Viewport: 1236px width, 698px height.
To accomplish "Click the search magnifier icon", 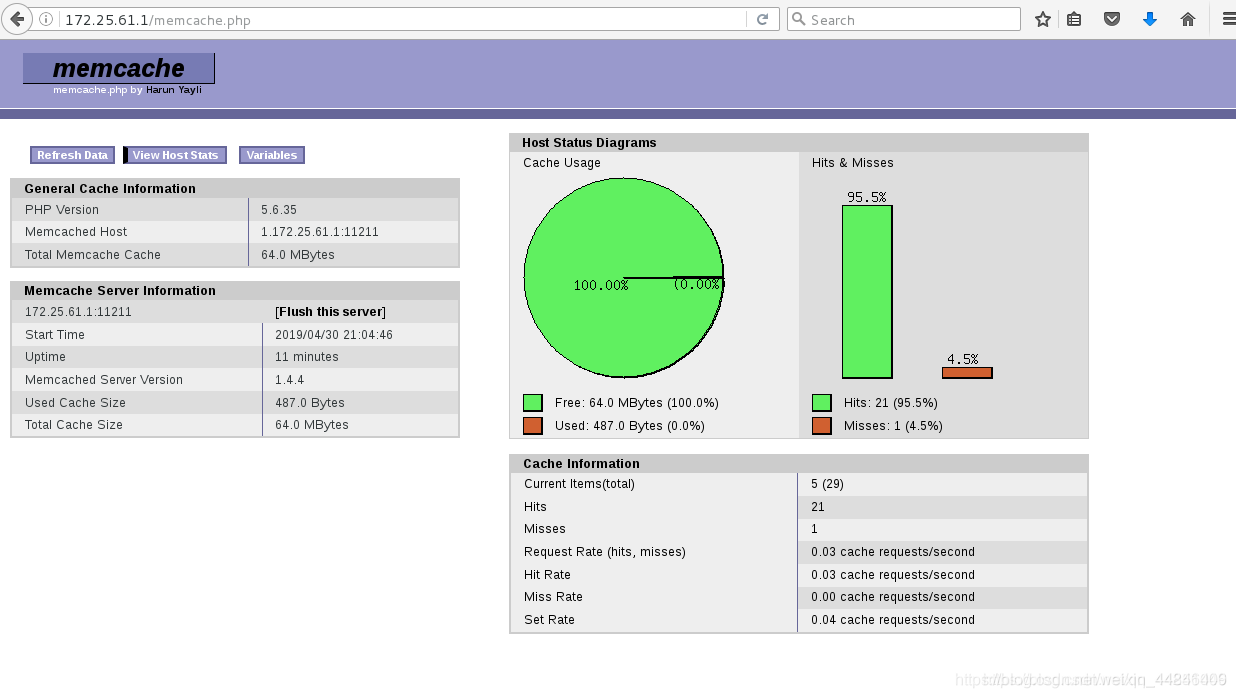I will point(798,19).
